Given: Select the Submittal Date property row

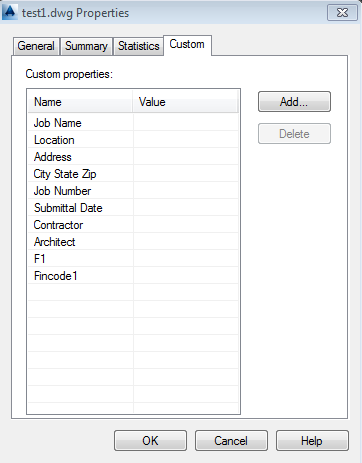Looking at the screenshot, I should tap(133, 208).
